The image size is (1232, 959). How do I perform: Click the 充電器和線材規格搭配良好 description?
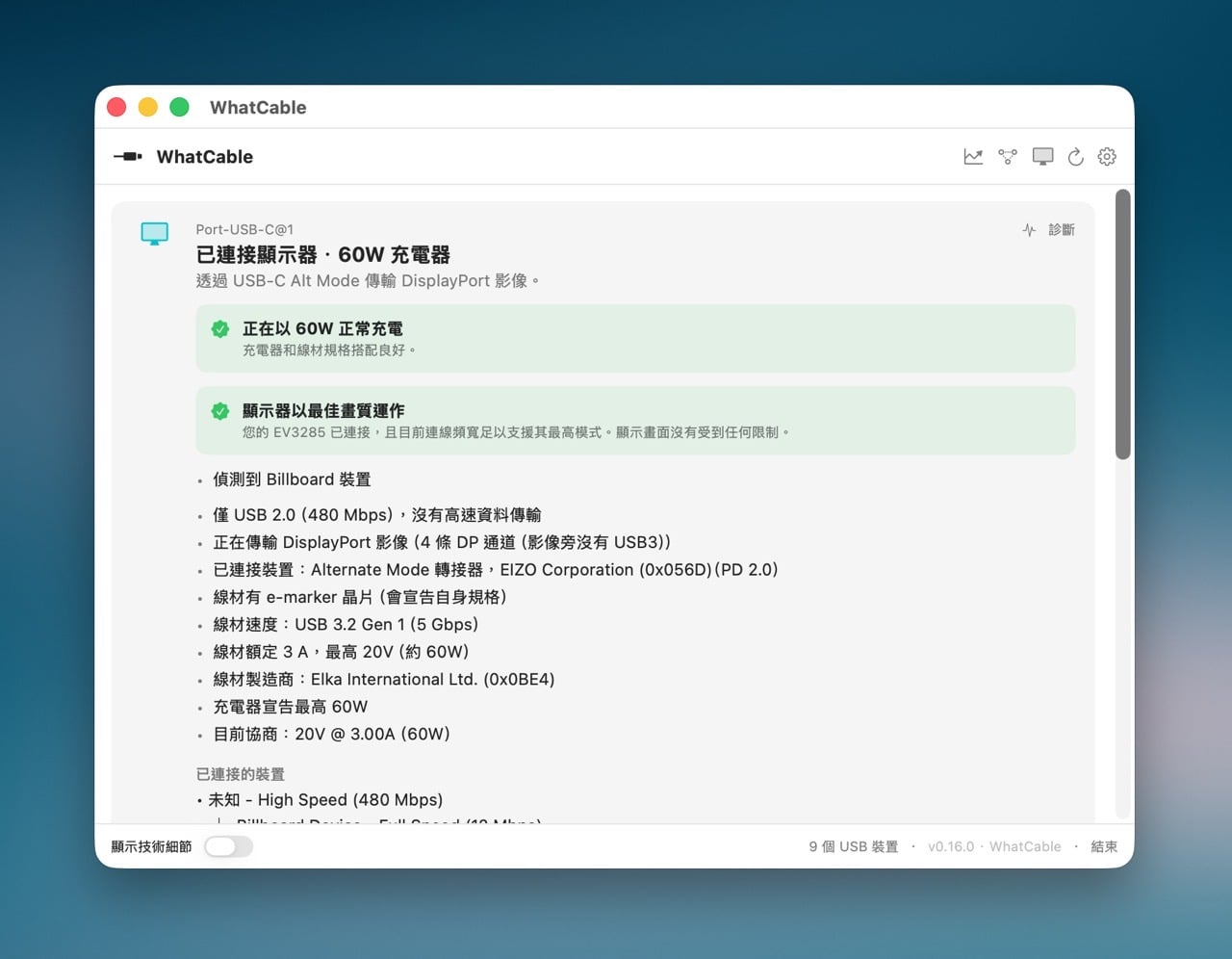(x=329, y=350)
